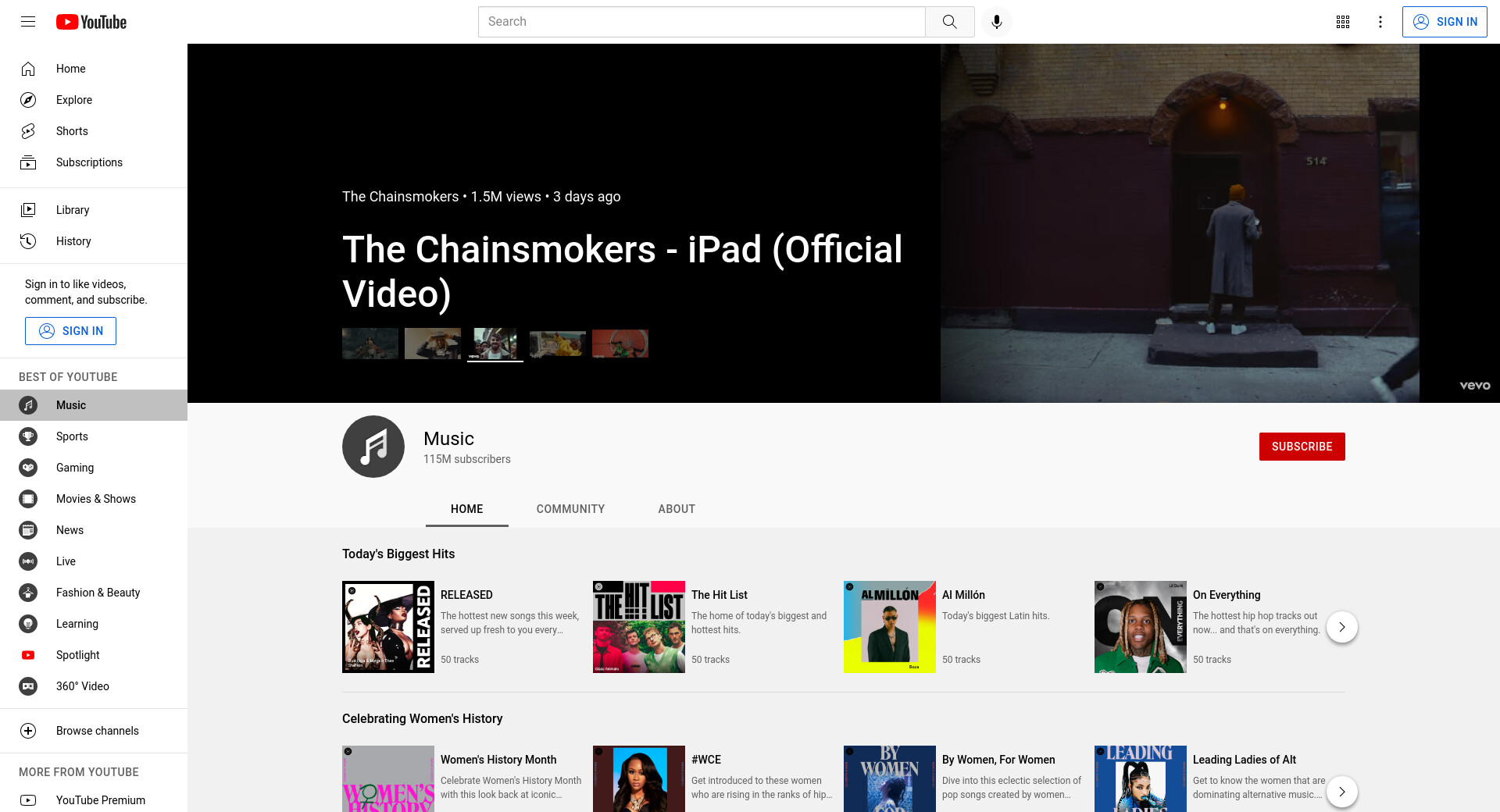This screenshot has height=812, width=1500.
Task: Switch to the ABOUT tab
Action: (677, 509)
